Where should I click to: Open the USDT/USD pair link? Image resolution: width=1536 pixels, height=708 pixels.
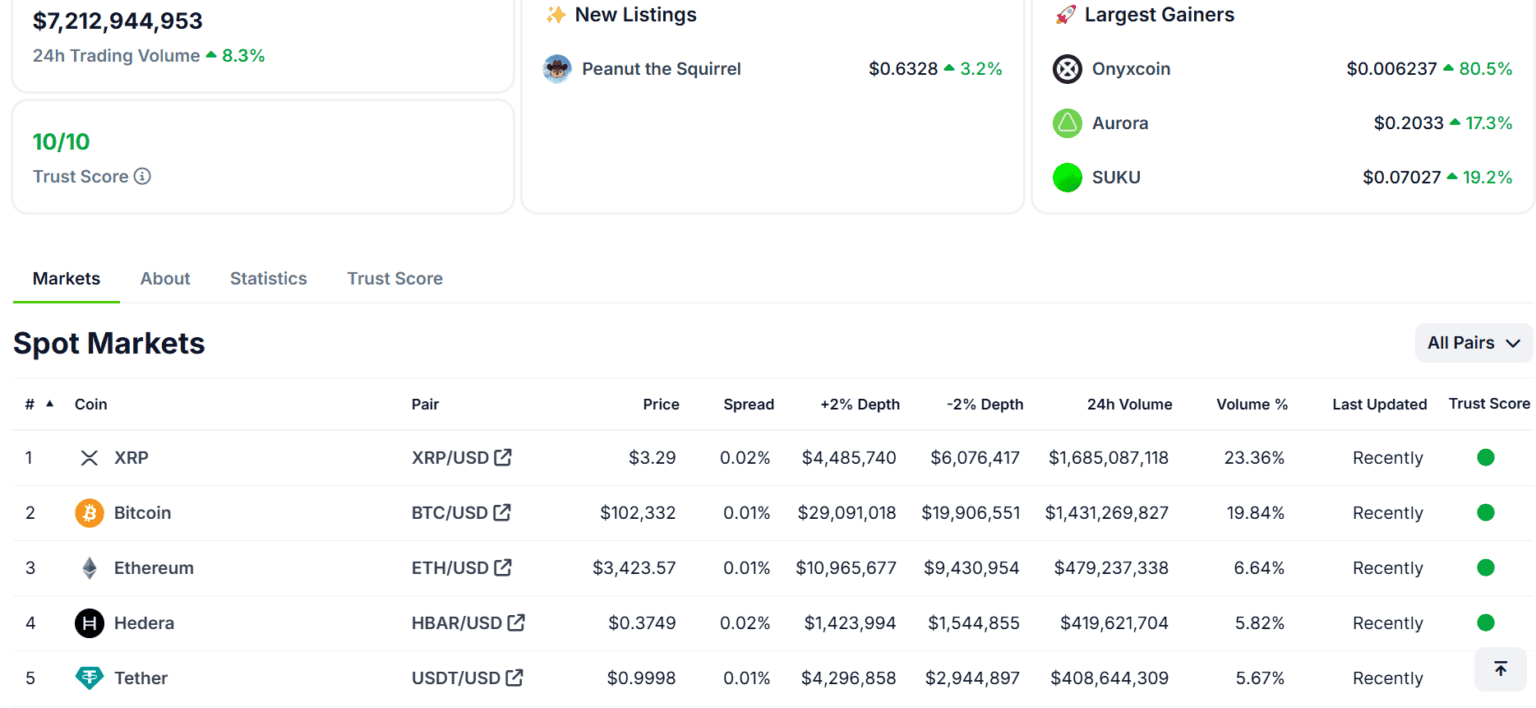[455, 678]
